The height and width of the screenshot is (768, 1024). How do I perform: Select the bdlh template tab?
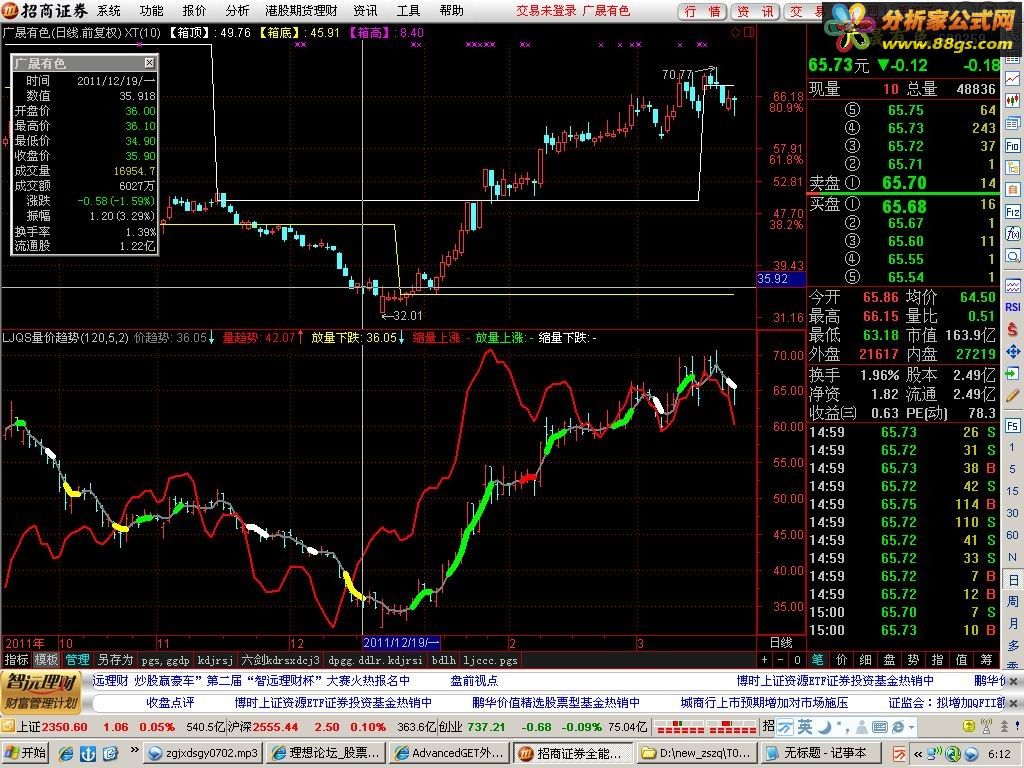point(444,660)
